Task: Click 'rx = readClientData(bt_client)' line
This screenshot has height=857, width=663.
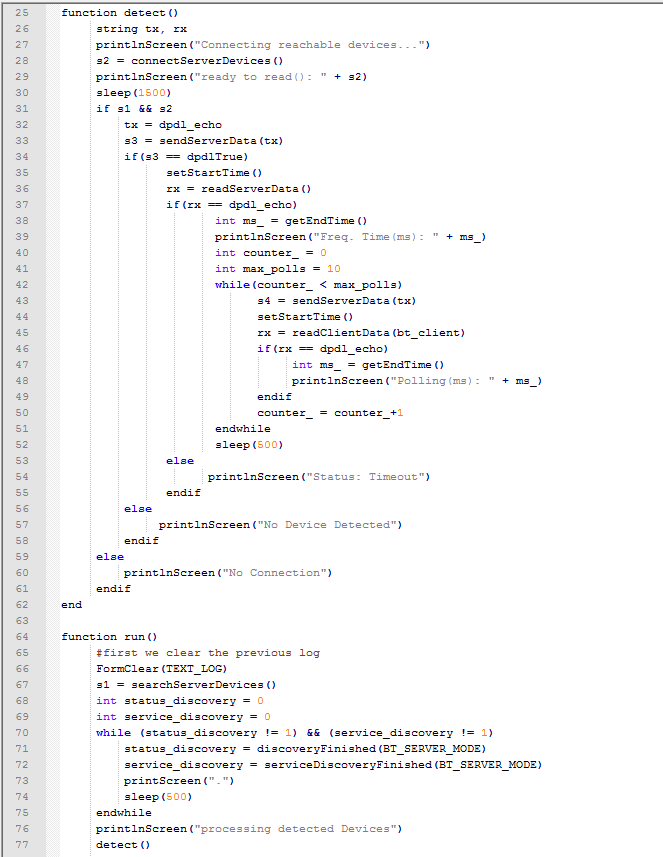Action: (x=361, y=333)
